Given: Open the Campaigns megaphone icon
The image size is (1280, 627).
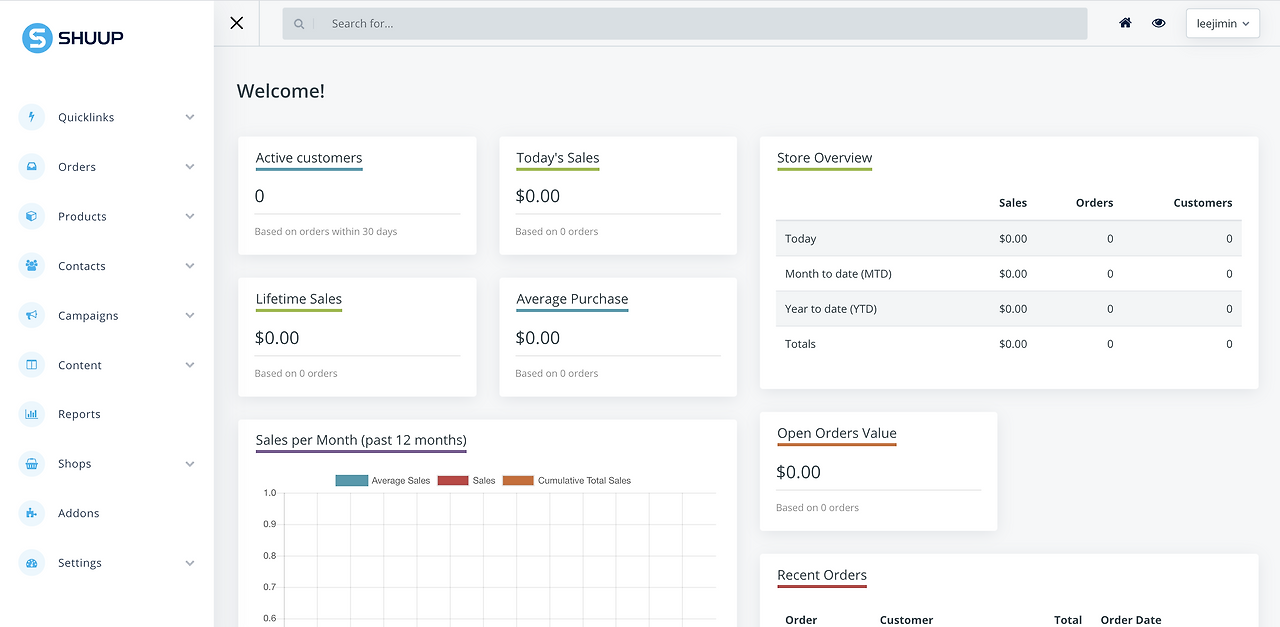Looking at the screenshot, I should tap(32, 315).
